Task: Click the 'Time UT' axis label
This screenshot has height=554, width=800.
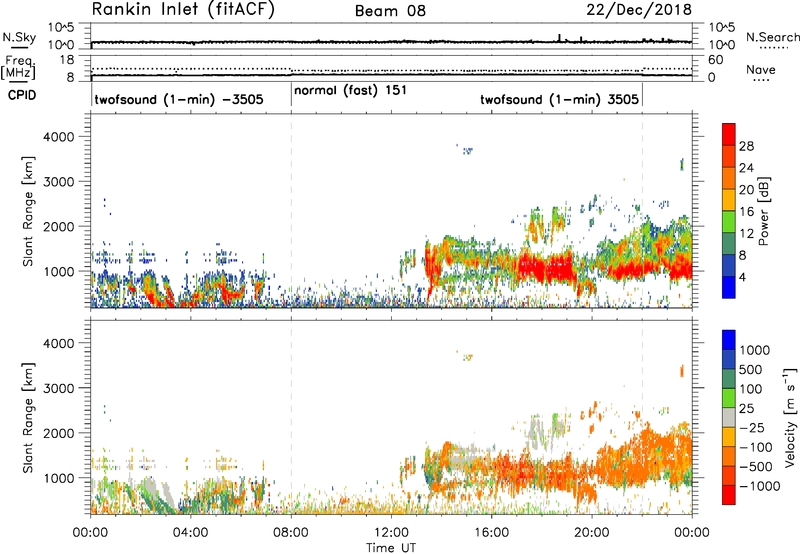Action: tap(391, 548)
